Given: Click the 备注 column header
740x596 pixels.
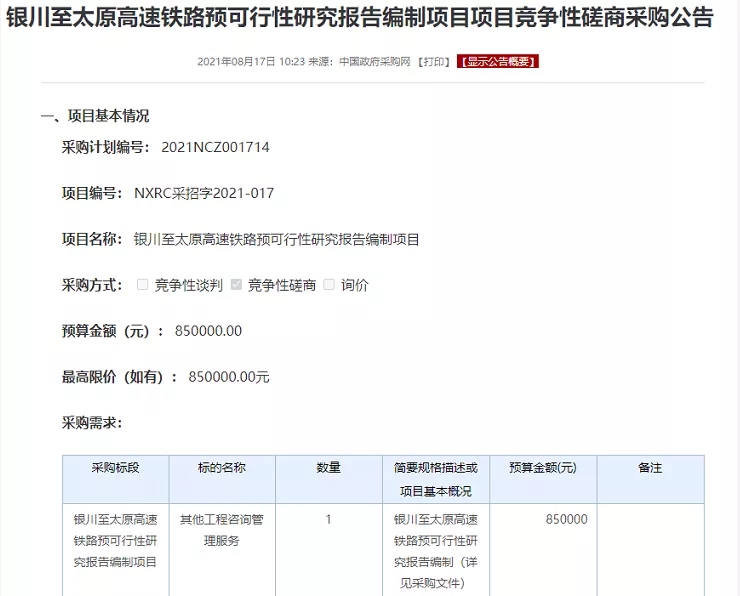Looking at the screenshot, I should pyautogui.click(x=650, y=468).
